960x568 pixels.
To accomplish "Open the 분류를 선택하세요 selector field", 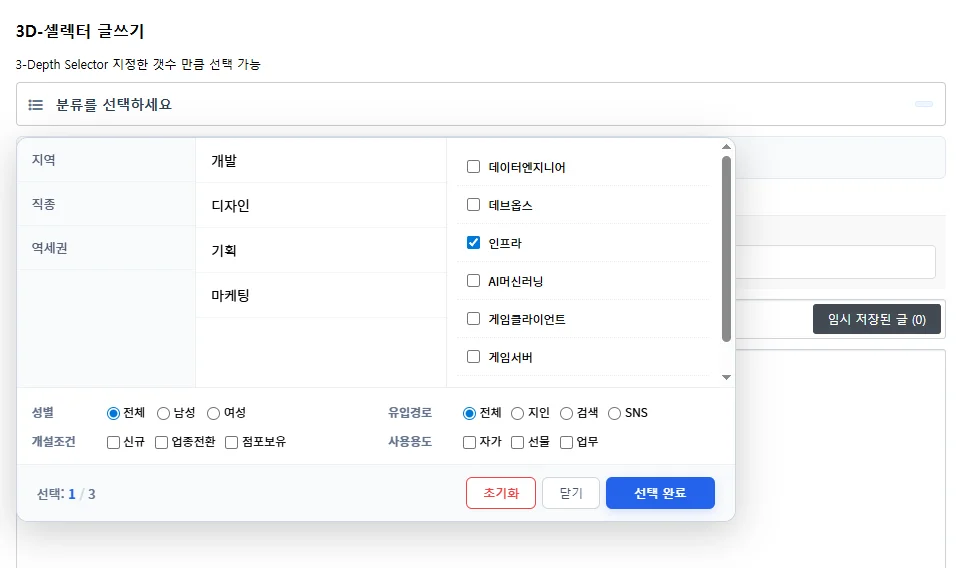I will (x=481, y=104).
